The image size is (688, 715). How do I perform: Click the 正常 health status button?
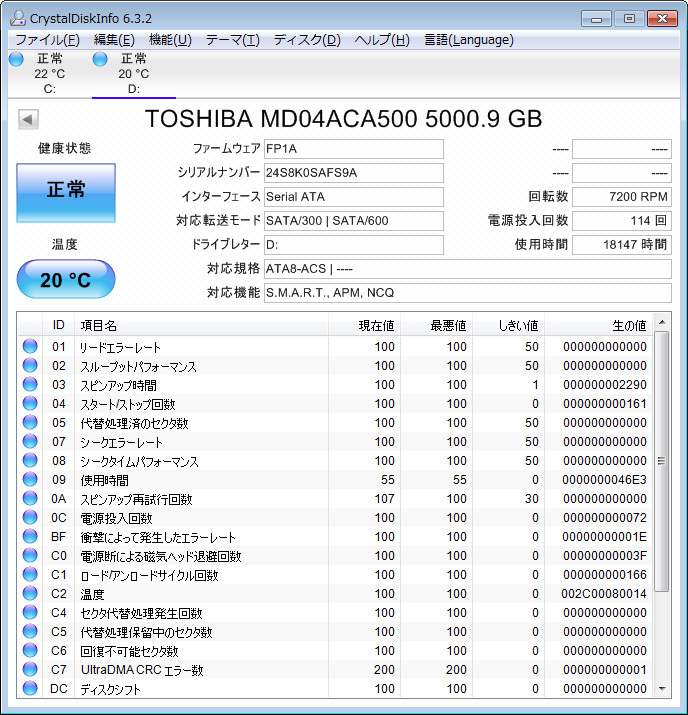(x=66, y=193)
